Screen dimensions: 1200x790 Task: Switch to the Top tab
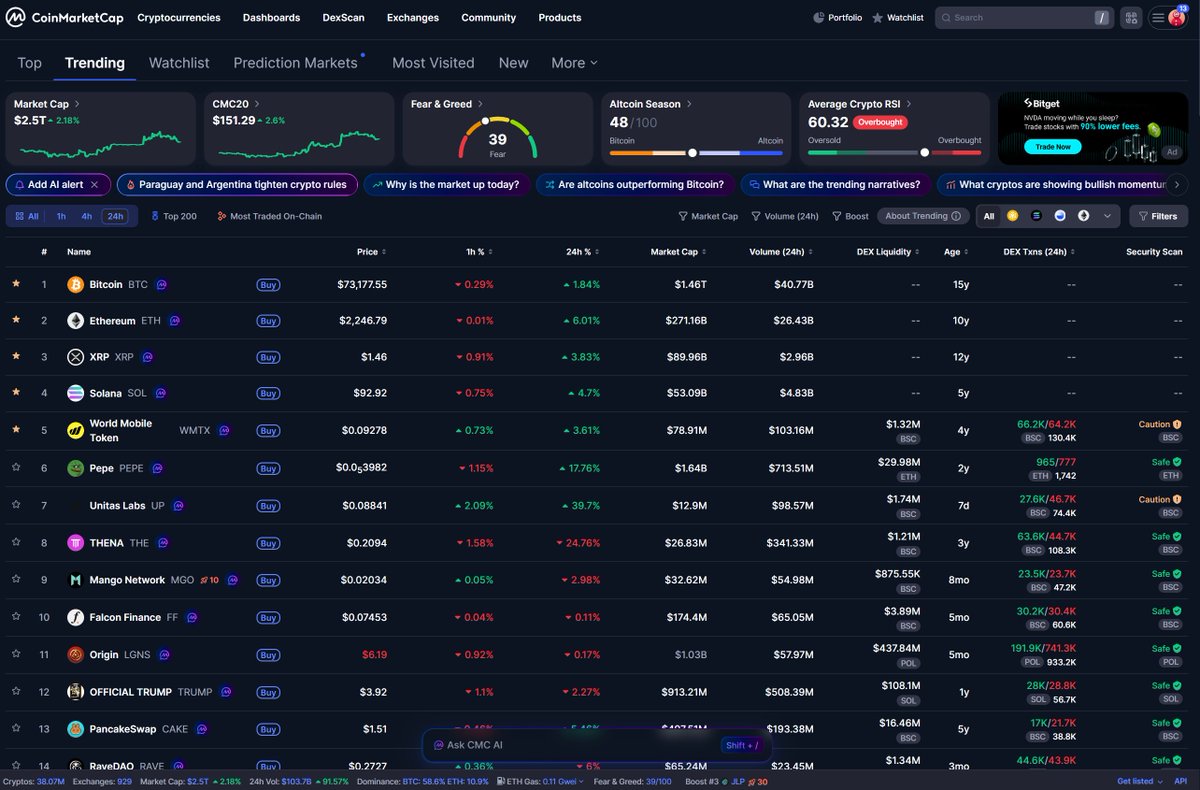[x=30, y=62]
